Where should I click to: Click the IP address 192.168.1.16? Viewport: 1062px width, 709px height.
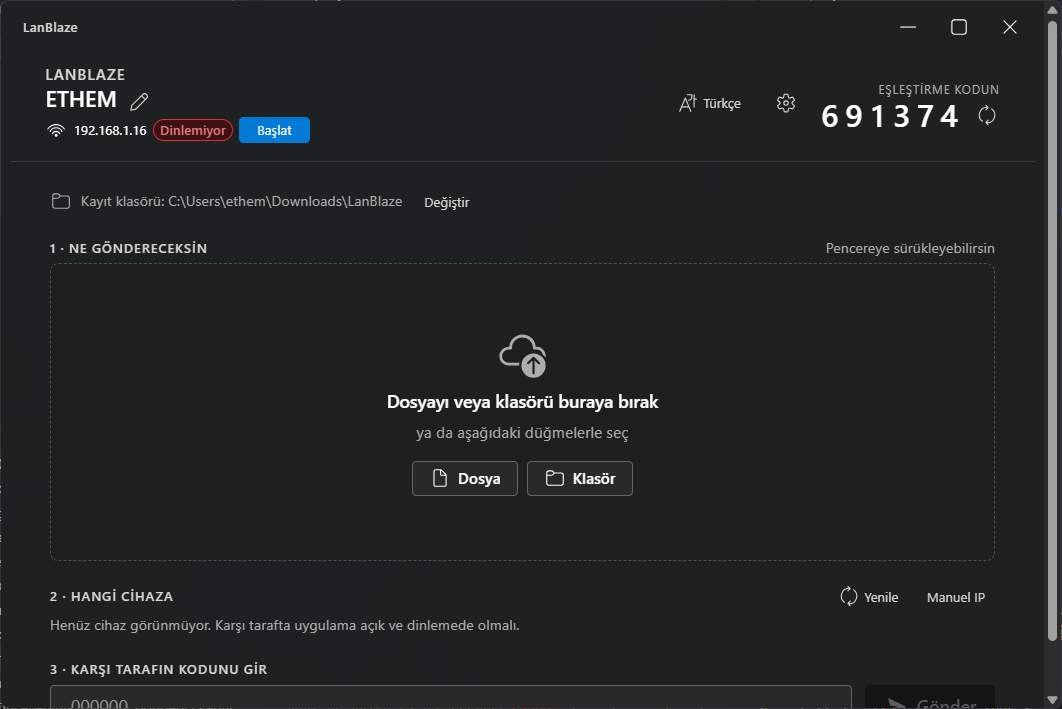click(110, 131)
